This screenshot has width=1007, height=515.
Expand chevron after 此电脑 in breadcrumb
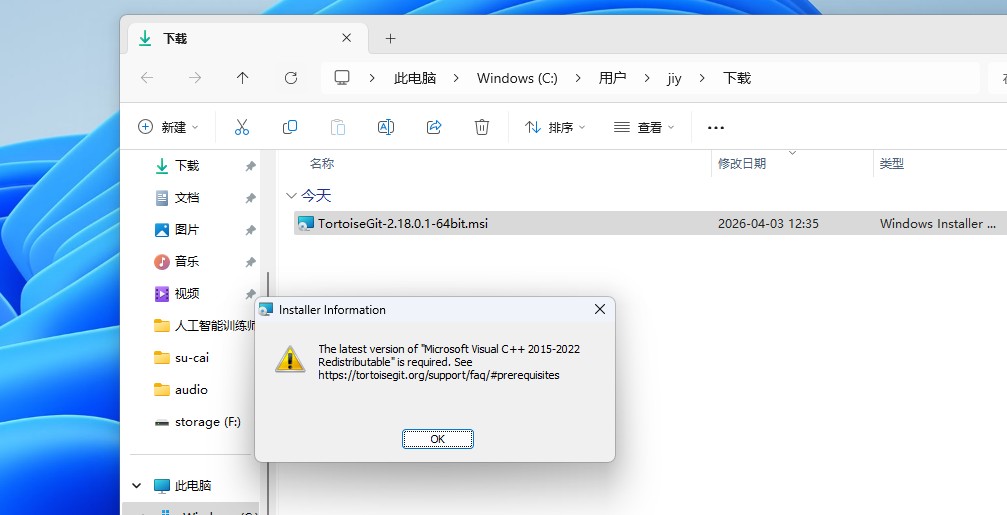pyautogui.click(x=456, y=78)
